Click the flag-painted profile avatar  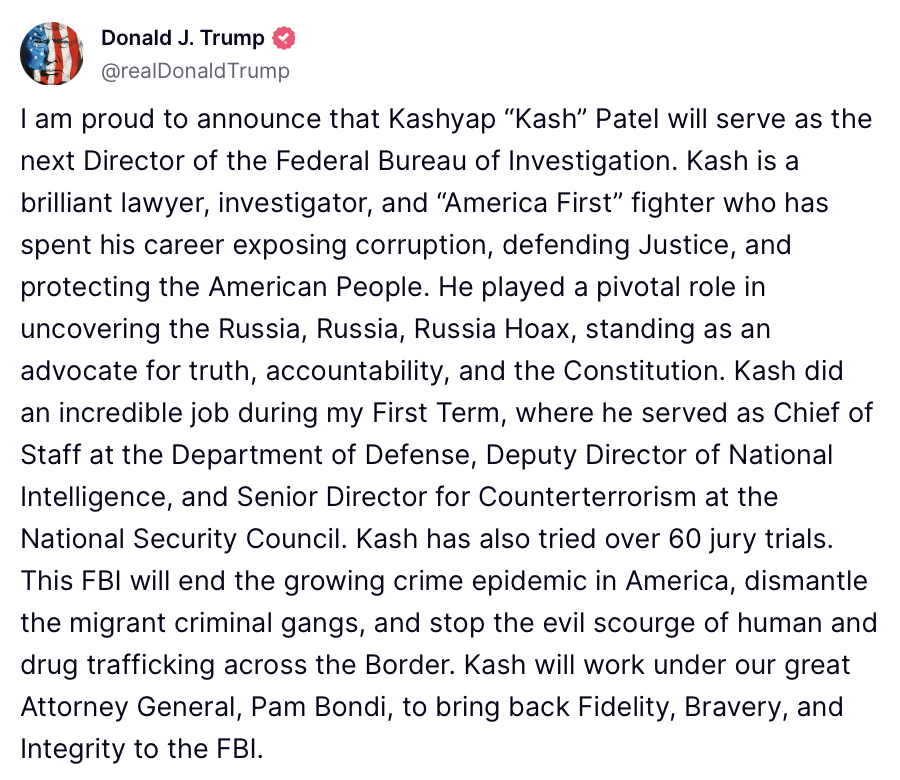[52, 54]
